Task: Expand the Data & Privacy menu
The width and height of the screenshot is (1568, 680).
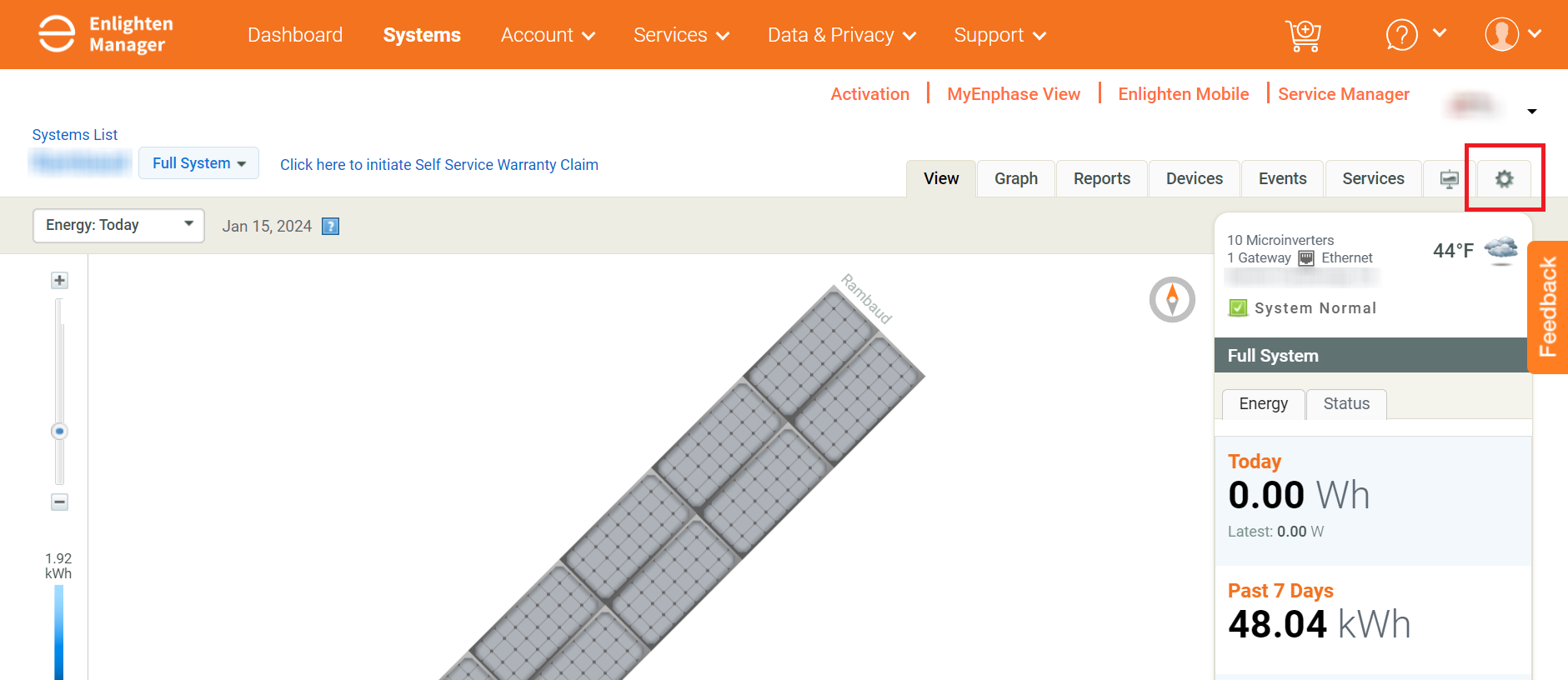Action: coord(842,35)
